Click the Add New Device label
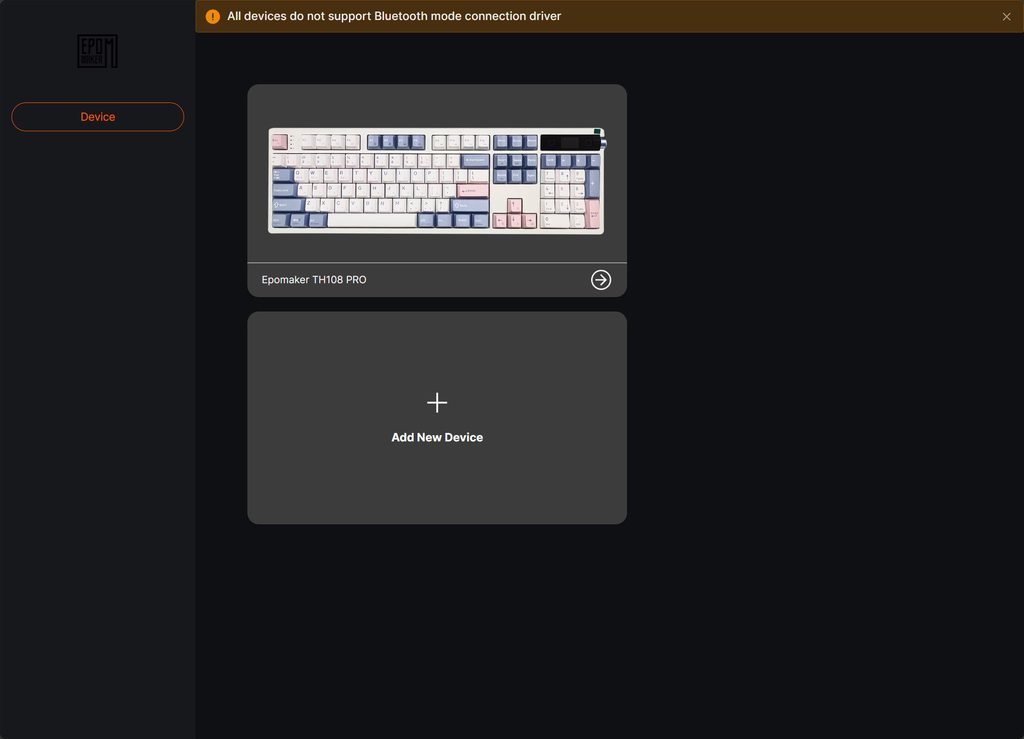Viewport: 1024px width, 739px height. pyautogui.click(x=437, y=437)
